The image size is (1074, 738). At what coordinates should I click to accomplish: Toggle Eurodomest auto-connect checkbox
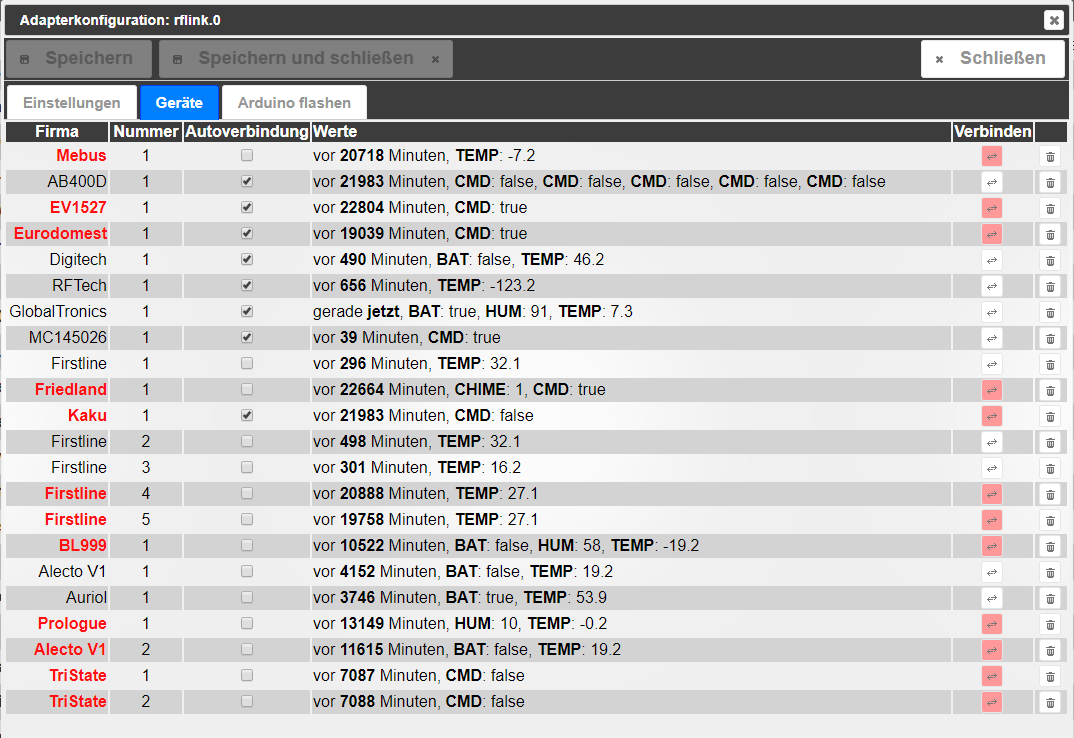(x=247, y=234)
